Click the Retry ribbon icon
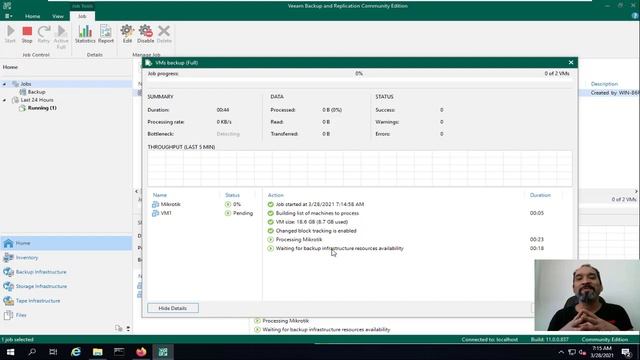The width and height of the screenshot is (640, 360). pyautogui.click(x=44, y=33)
